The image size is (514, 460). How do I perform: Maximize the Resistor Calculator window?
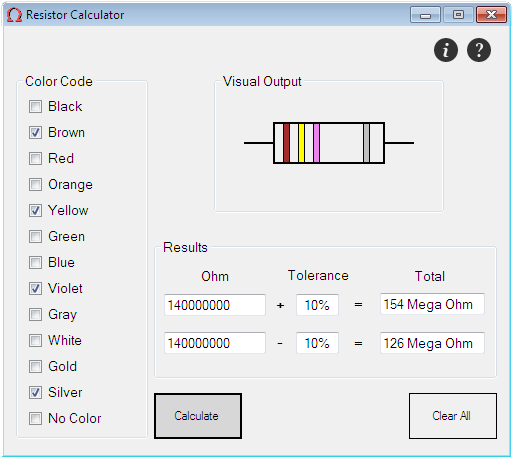(x=458, y=15)
